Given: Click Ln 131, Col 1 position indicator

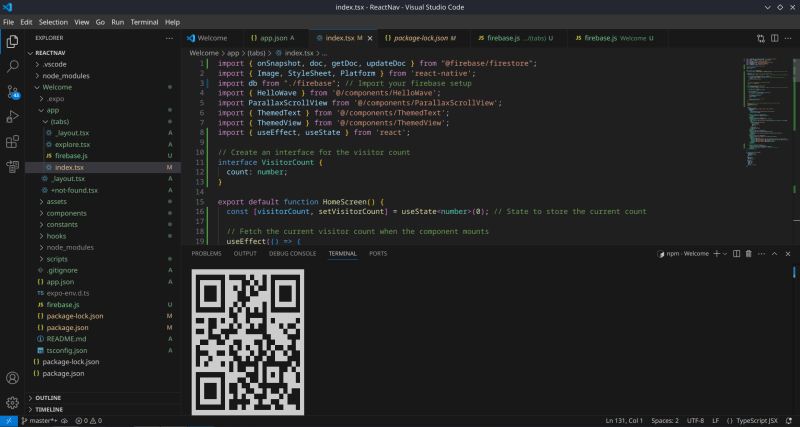Looking at the screenshot, I should (x=624, y=421).
